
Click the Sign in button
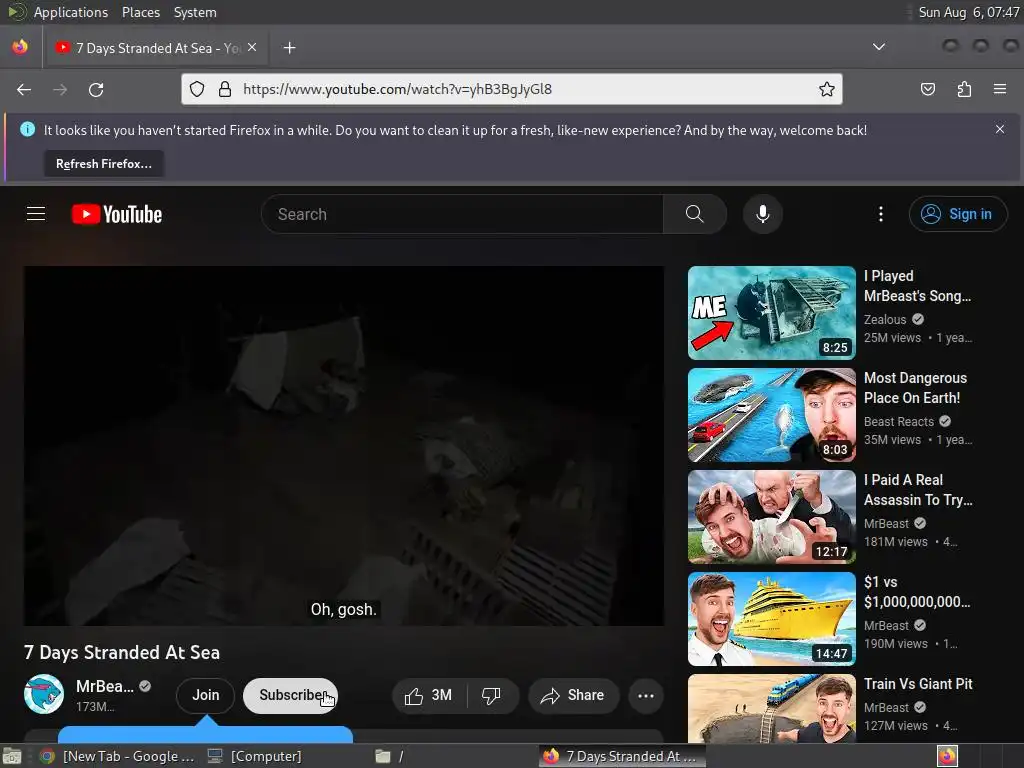pyautogui.click(x=957, y=214)
